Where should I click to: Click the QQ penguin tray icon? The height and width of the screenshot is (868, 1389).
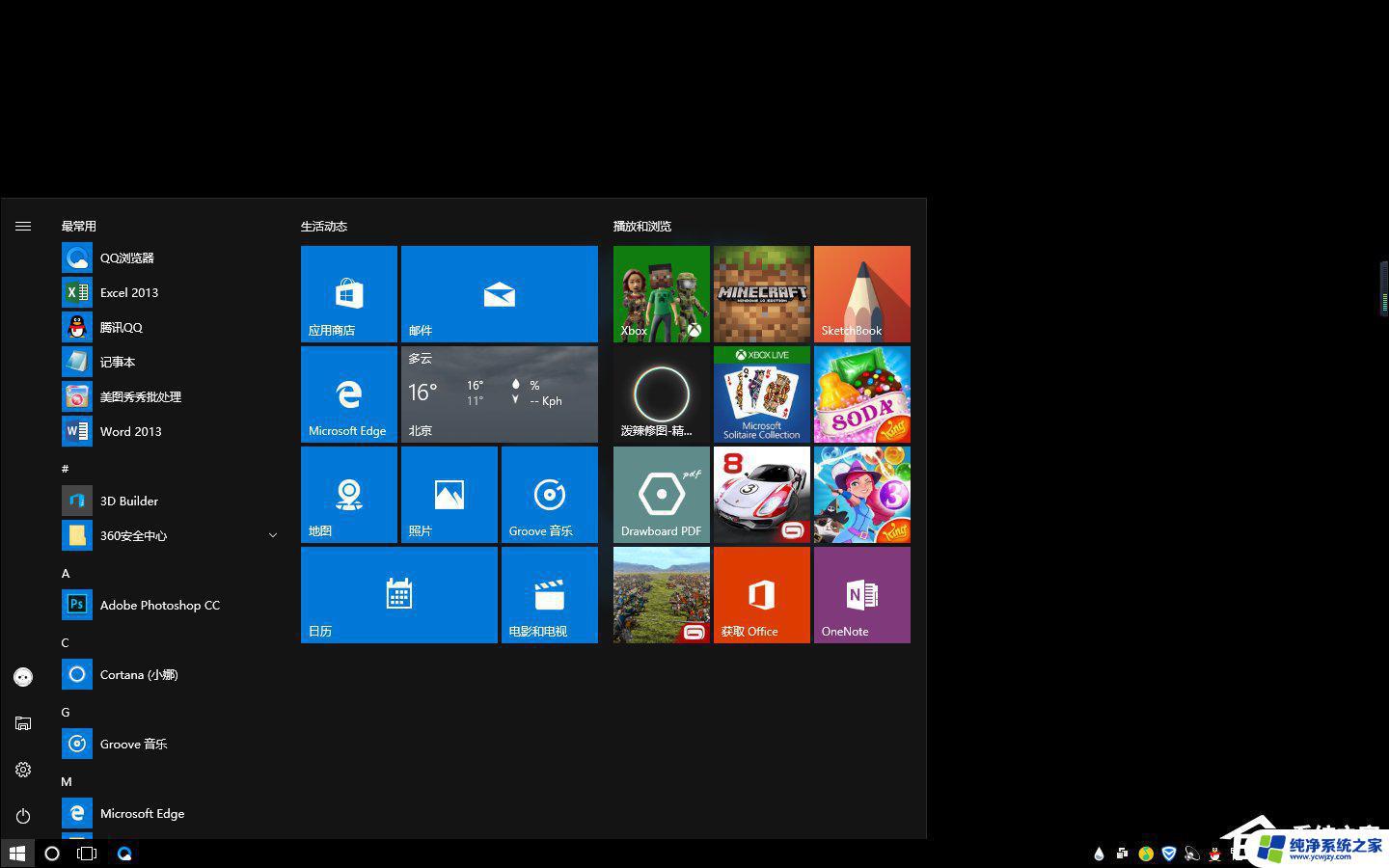[x=1215, y=854]
